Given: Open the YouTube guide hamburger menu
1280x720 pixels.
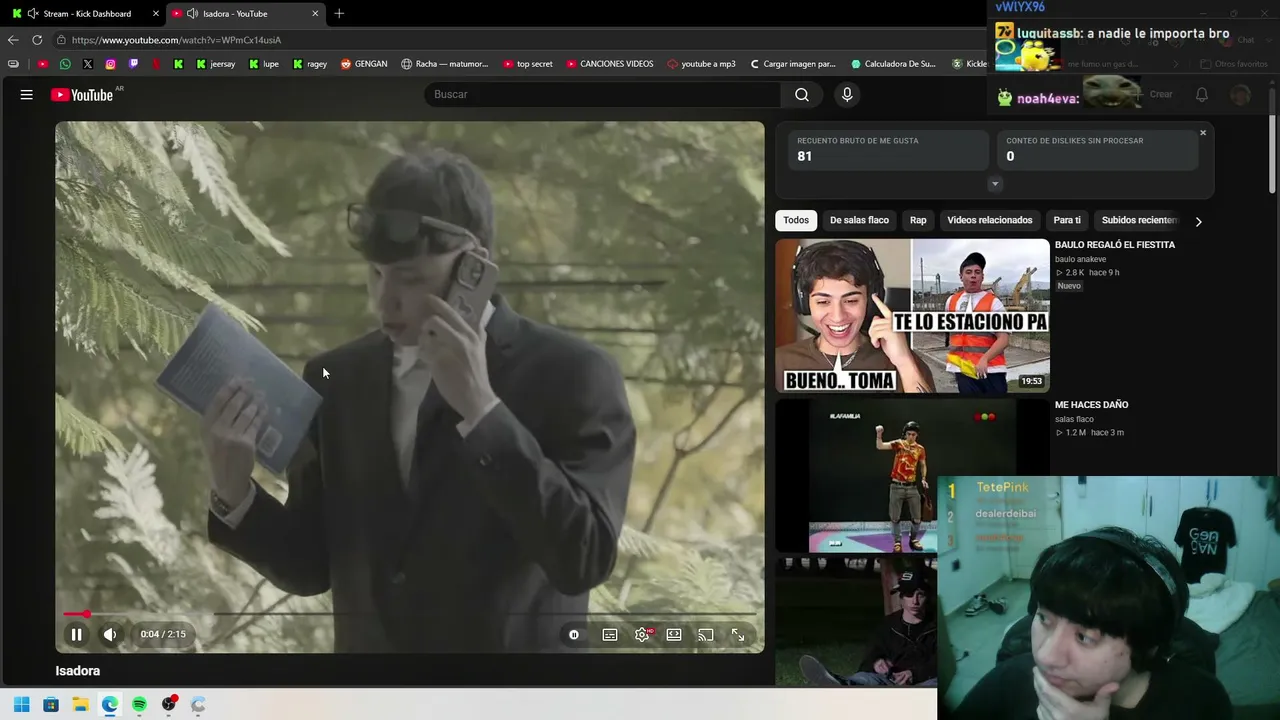Looking at the screenshot, I should [x=27, y=95].
